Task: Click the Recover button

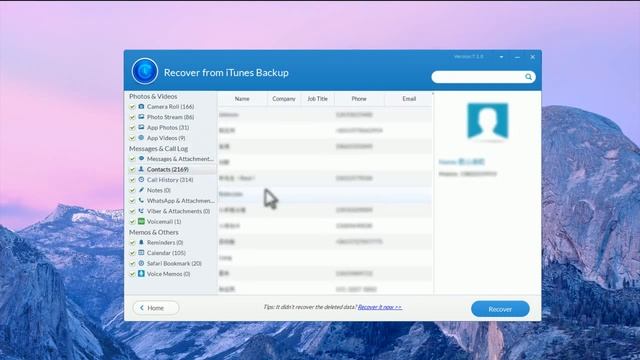Action: coord(500,309)
